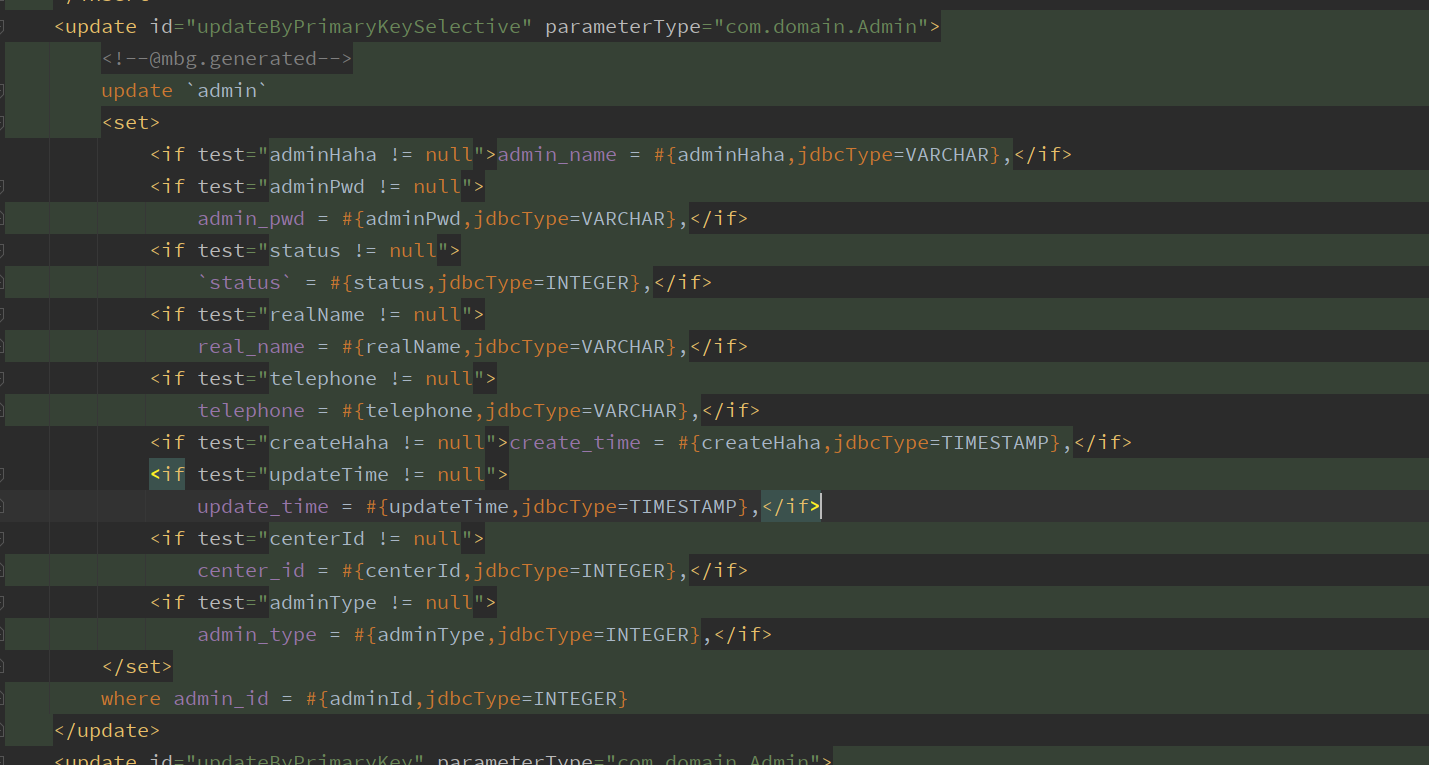Viewport: 1429px width, 765px height.
Task: Click the update `admin` statement line
Action: pyautogui.click(x=185, y=90)
